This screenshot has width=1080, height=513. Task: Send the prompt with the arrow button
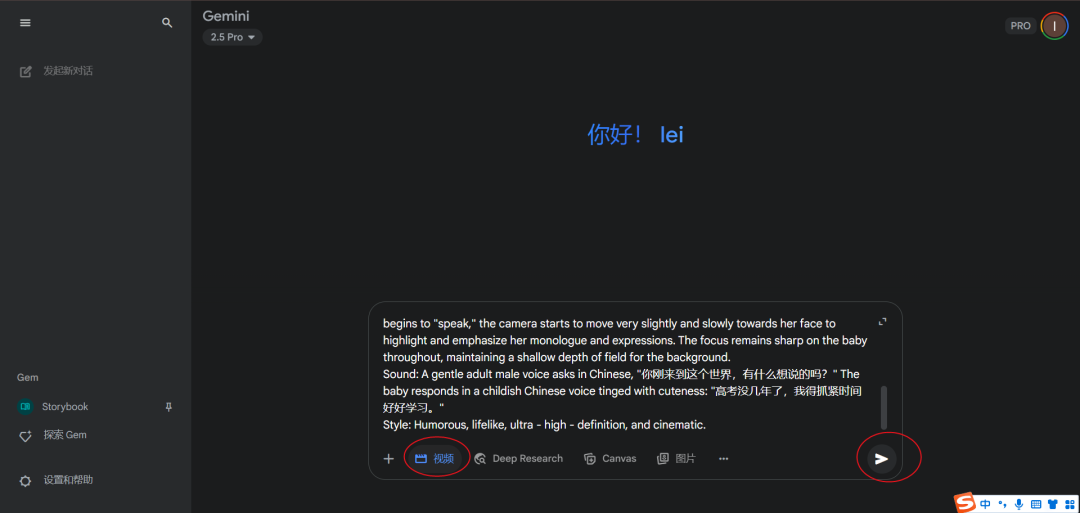(x=882, y=459)
